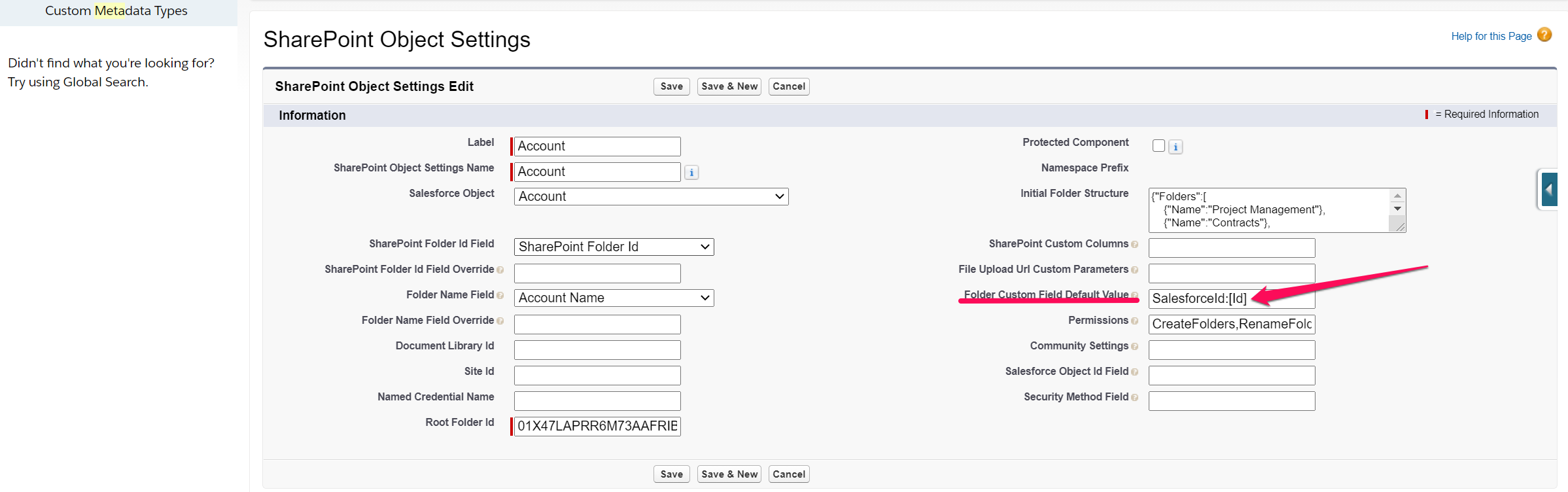Click help icon beside Community Settings label
1568x492 pixels.
coord(1134,347)
